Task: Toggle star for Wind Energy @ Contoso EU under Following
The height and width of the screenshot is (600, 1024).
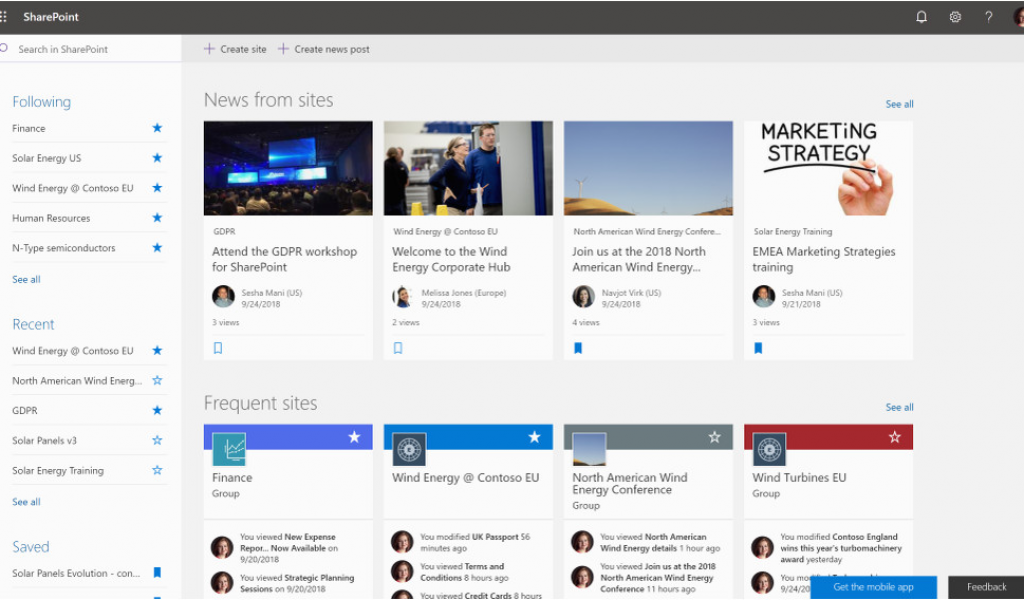Action: coord(157,188)
